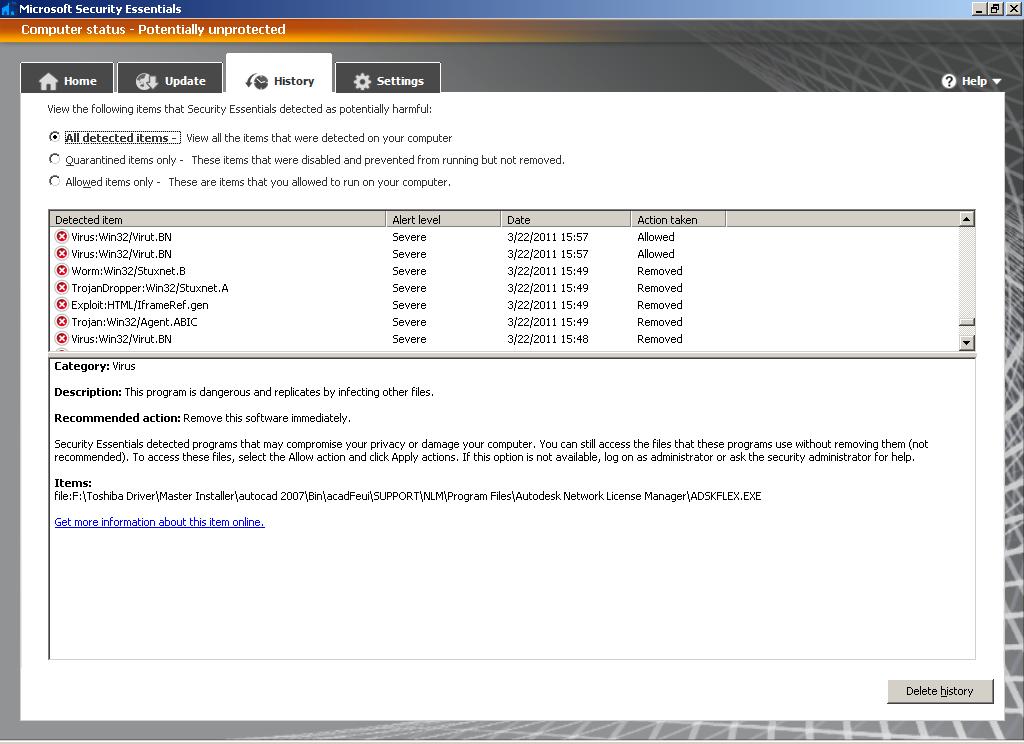Select Quarantined items only radio button
The height and width of the screenshot is (744, 1024).
click(x=55, y=159)
